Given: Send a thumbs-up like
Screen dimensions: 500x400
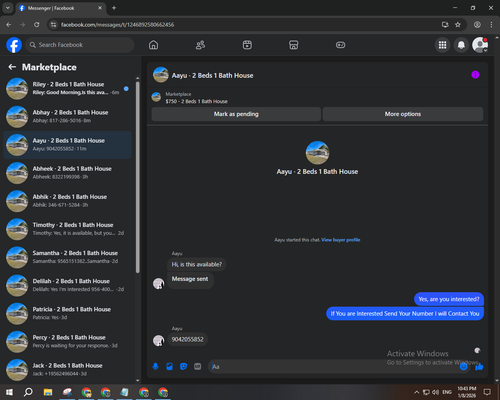Looking at the screenshot, I should pyautogui.click(x=479, y=366).
